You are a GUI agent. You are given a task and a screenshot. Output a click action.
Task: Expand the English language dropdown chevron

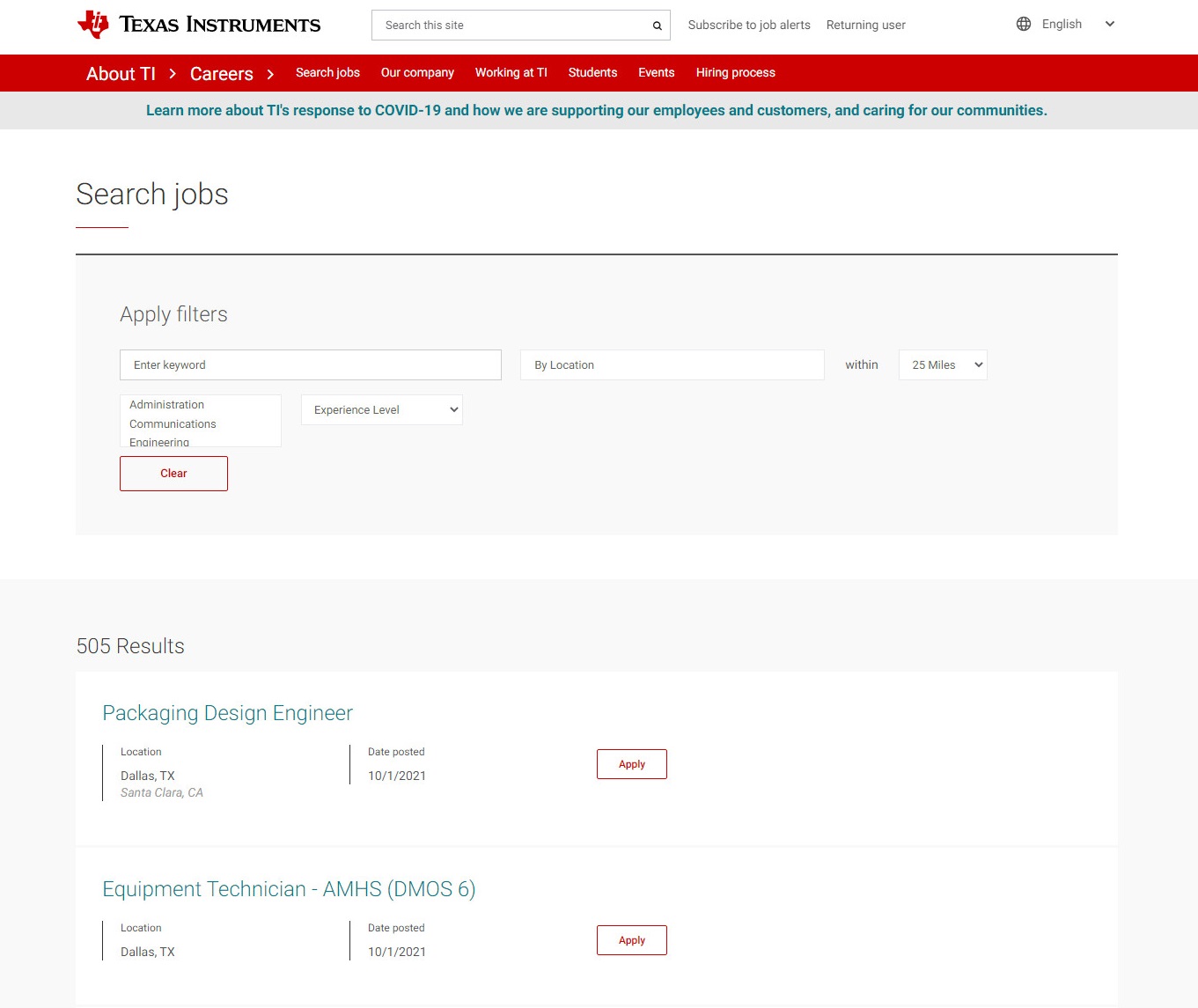tap(1109, 25)
